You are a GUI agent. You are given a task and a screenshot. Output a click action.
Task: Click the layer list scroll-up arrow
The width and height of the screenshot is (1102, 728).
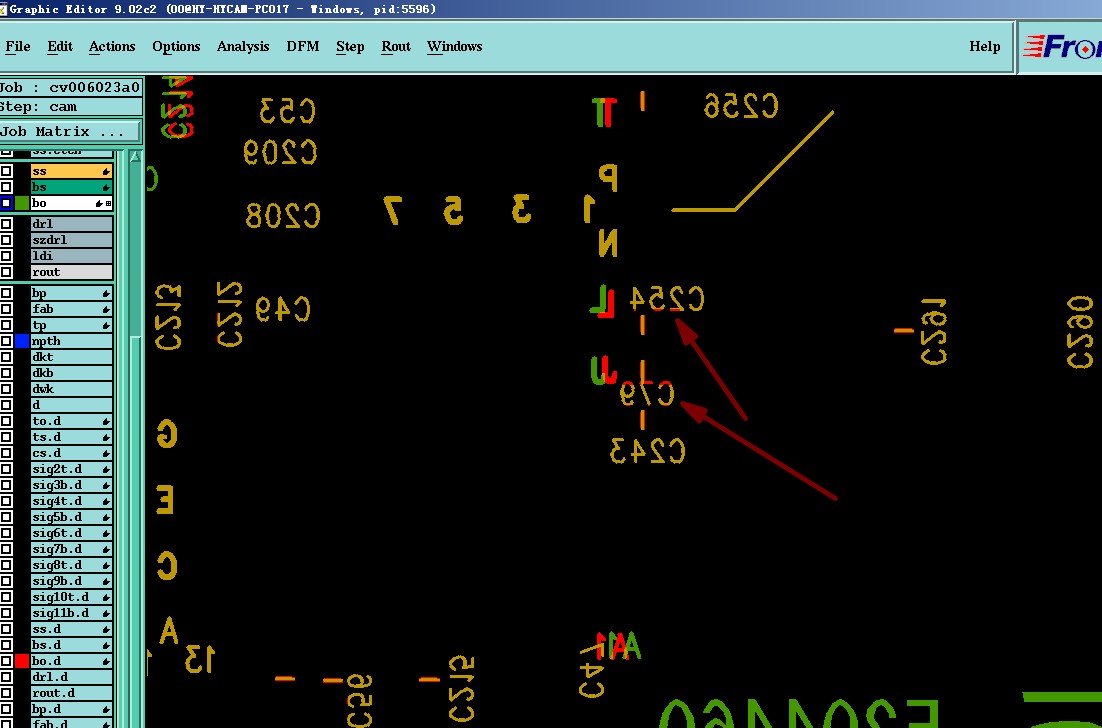(x=135, y=157)
